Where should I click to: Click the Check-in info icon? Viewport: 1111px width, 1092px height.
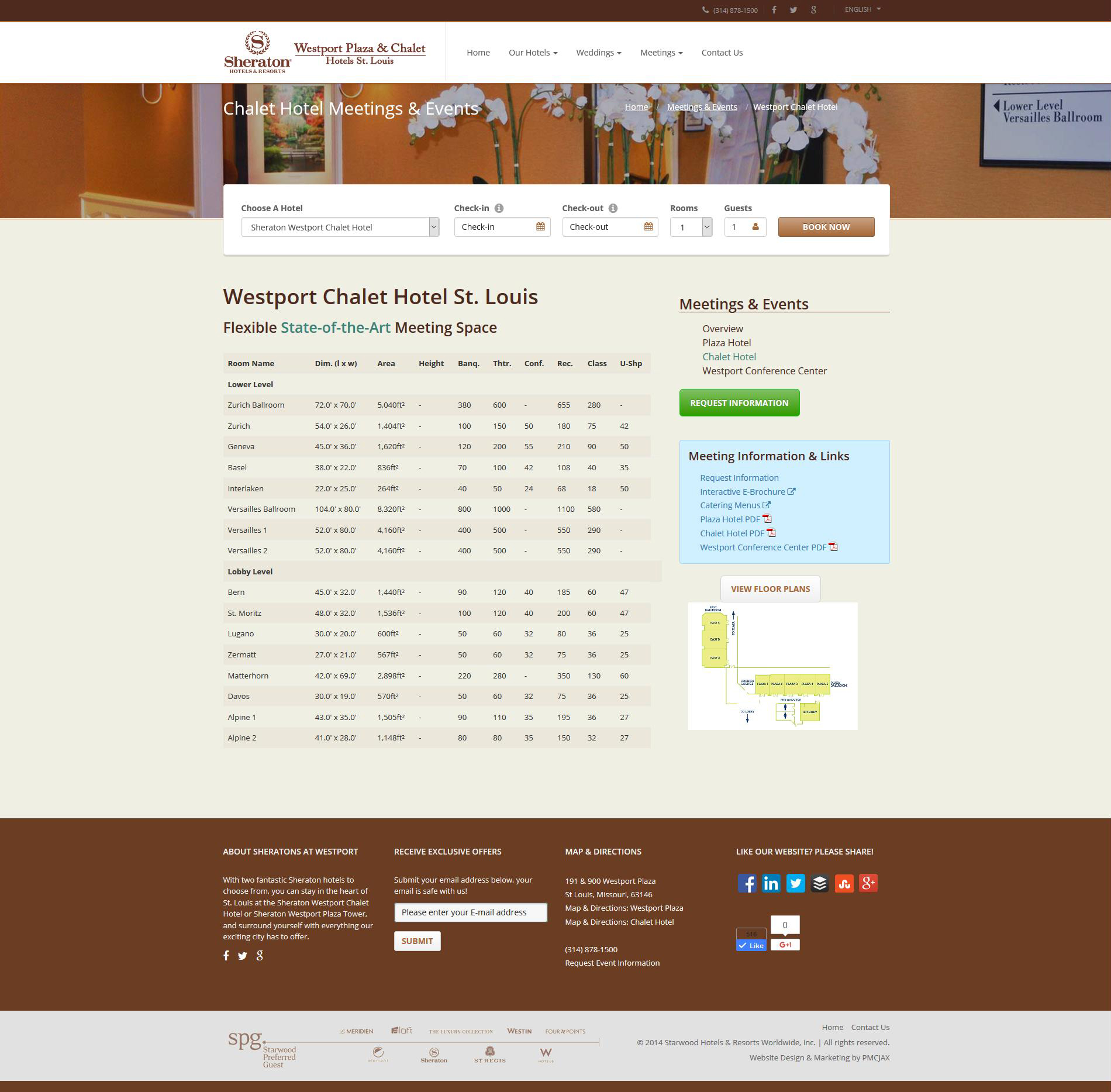(499, 208)
